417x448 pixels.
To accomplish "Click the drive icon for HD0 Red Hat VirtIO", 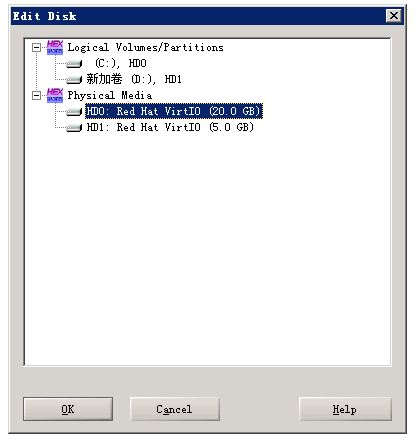I will 74,111.
